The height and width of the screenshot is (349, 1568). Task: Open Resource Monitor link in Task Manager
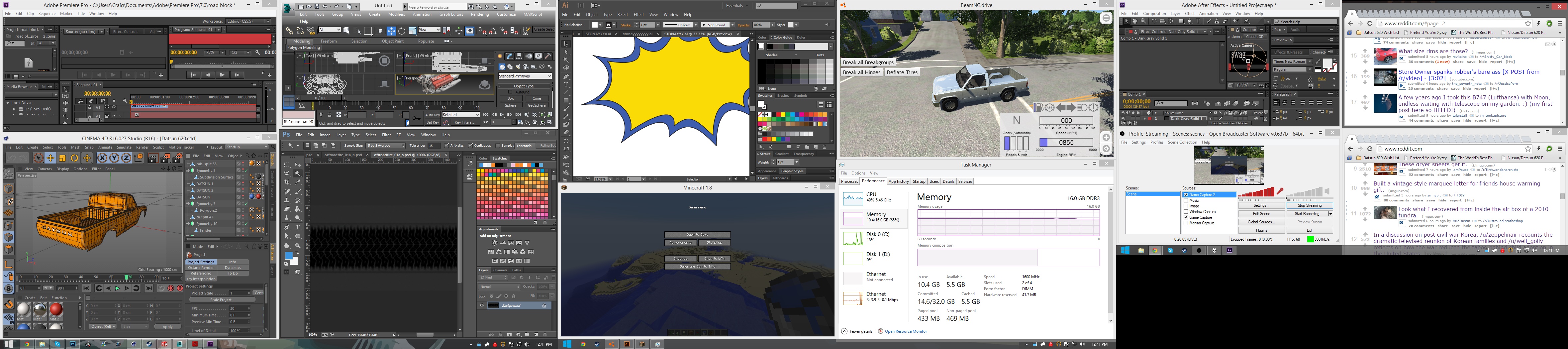tap(906, 331)
